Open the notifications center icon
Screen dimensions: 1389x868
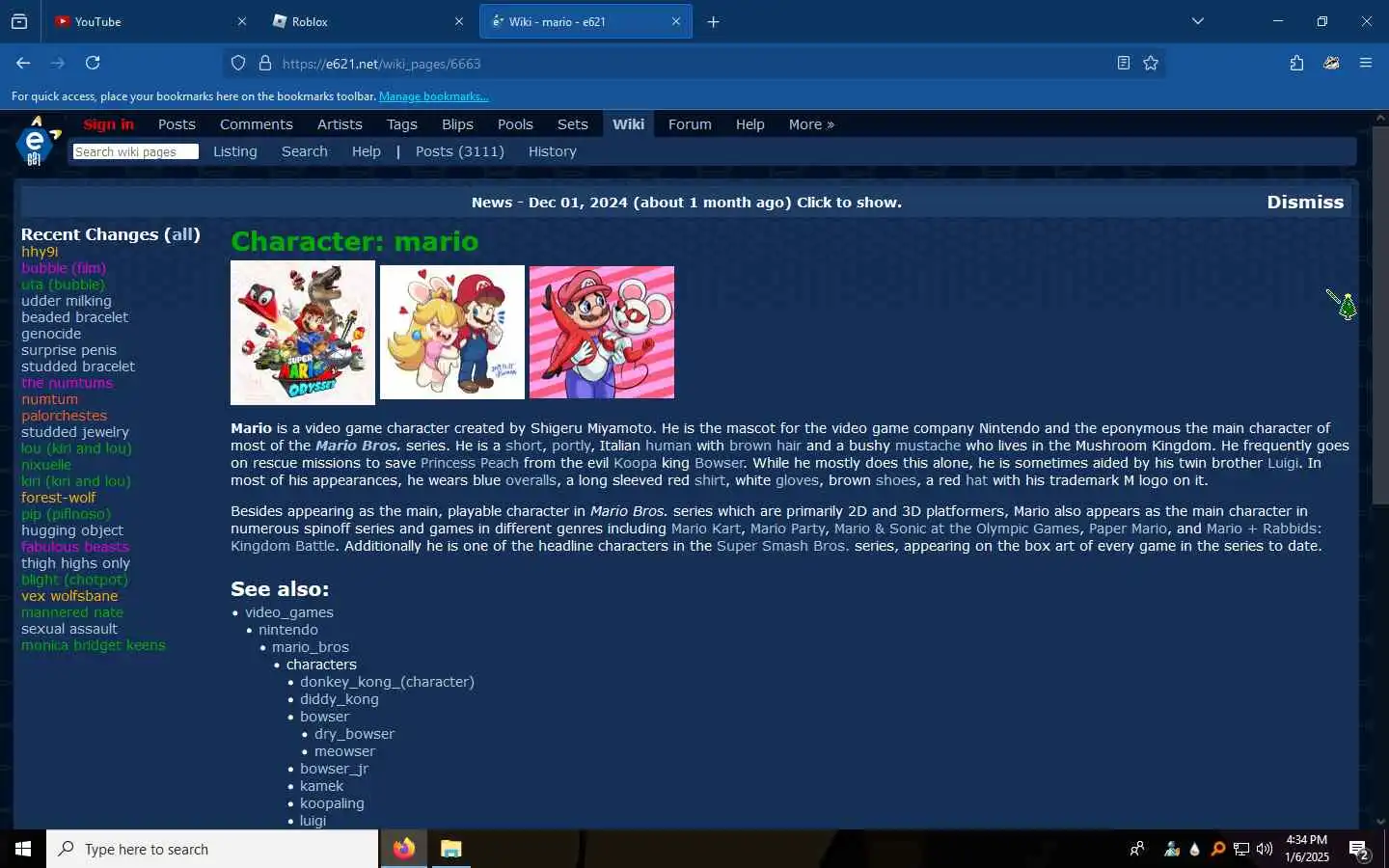point(1360,850)
